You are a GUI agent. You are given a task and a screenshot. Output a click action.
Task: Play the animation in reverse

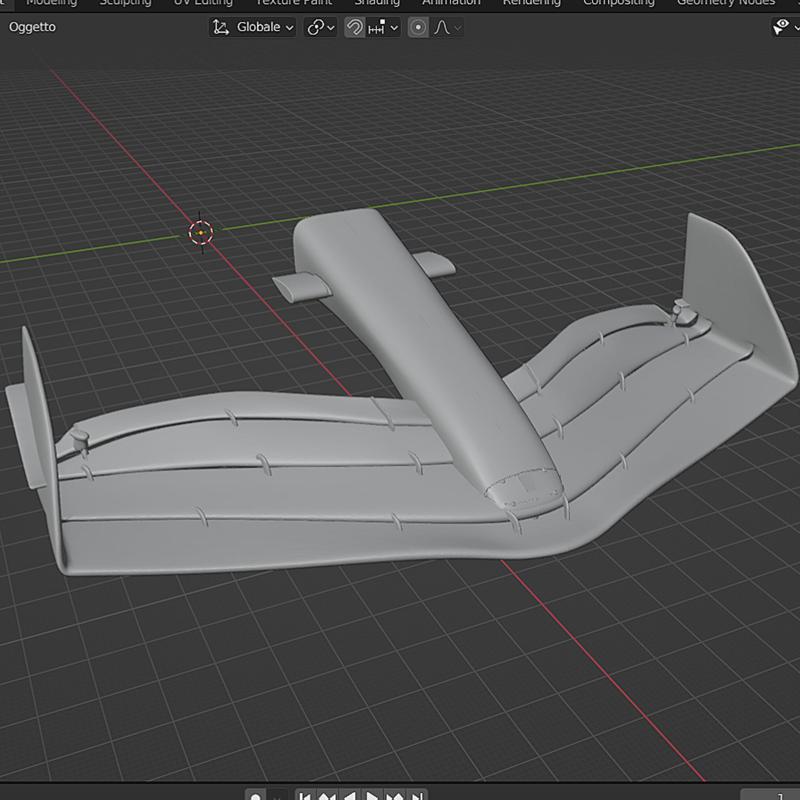[x=350, y=796]
